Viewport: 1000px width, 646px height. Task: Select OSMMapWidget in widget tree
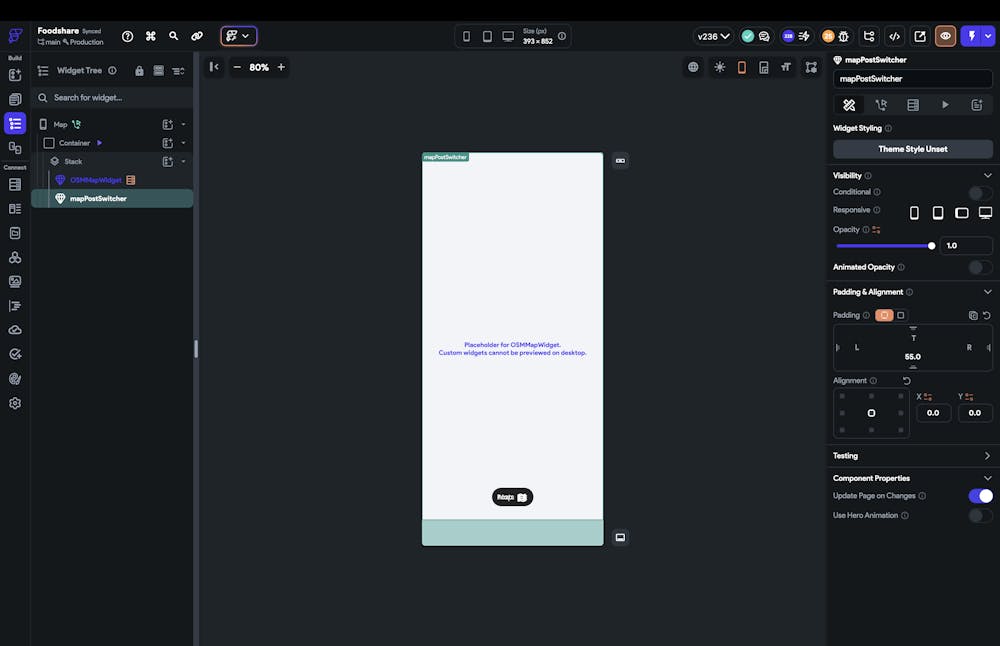click(97, 180)
